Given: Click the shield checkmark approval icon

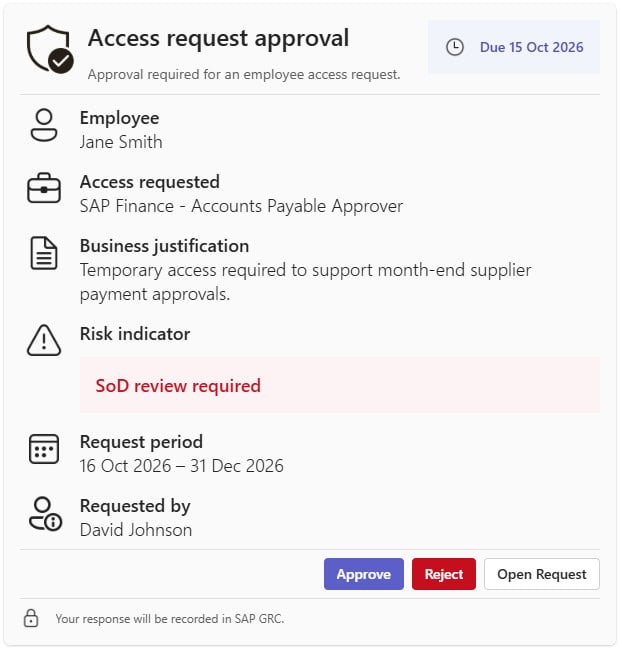Looking at the screenshot, I should (x=50, y=49).
